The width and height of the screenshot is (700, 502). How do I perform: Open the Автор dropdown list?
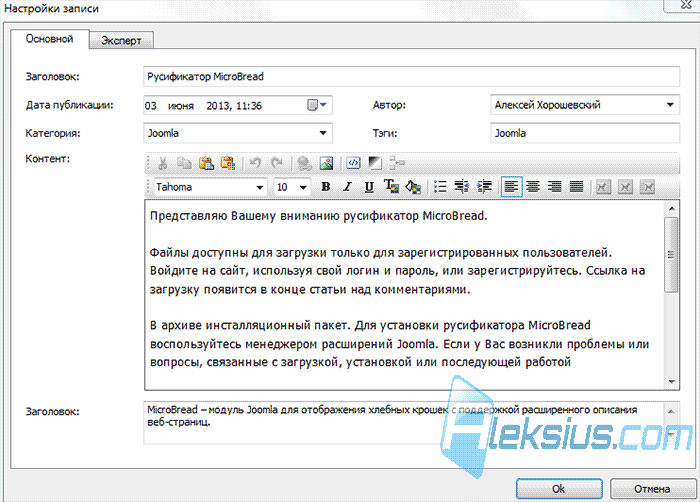tap(670, 105)
